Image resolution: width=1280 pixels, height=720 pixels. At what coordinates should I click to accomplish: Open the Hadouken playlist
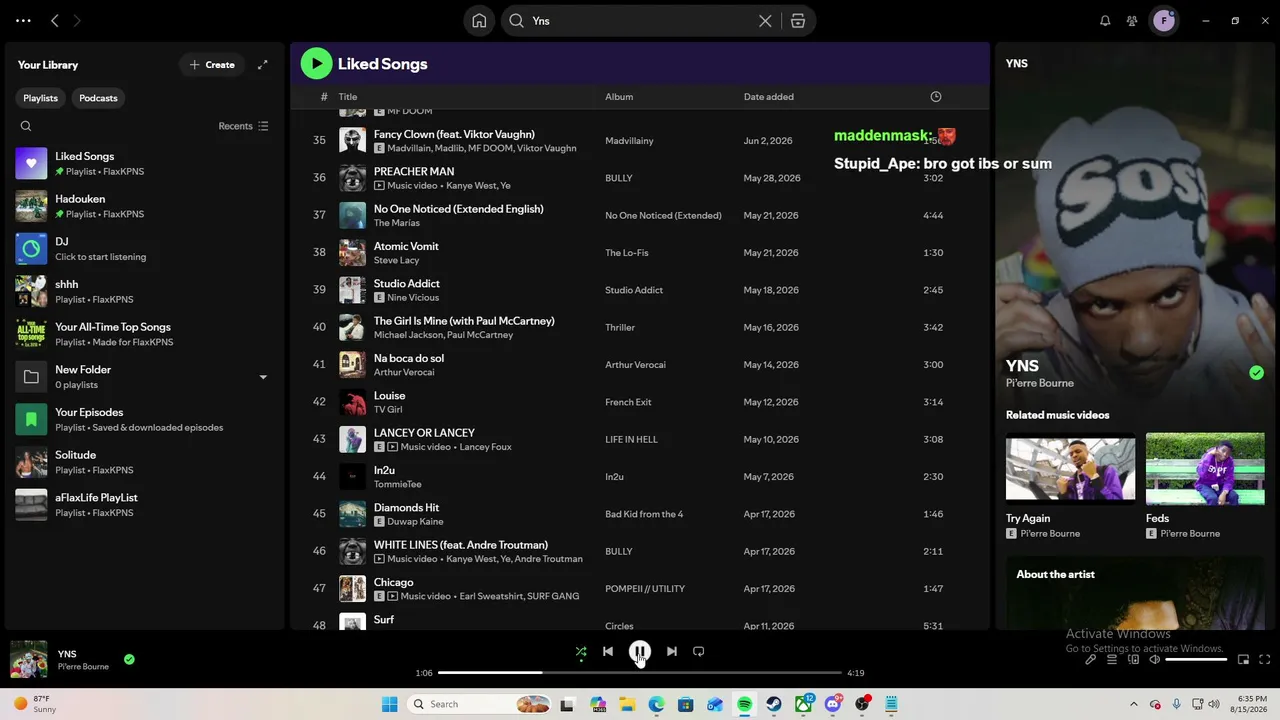[145, 206]
